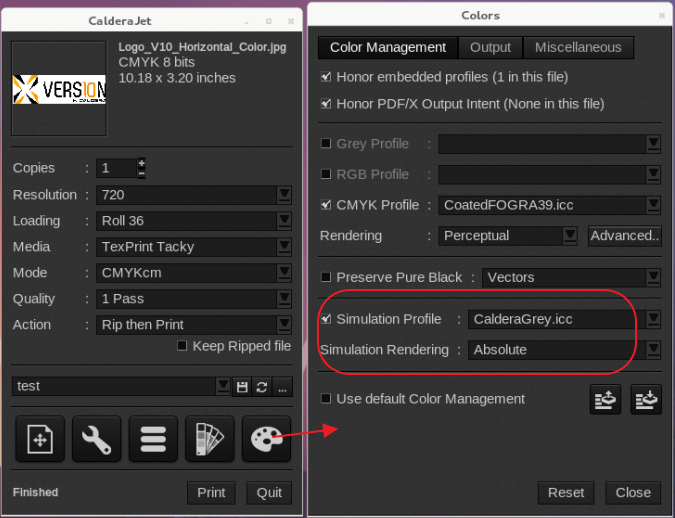Switch to the Output tab
Viewport: 675px width, 518px height.
pos(490,47)
